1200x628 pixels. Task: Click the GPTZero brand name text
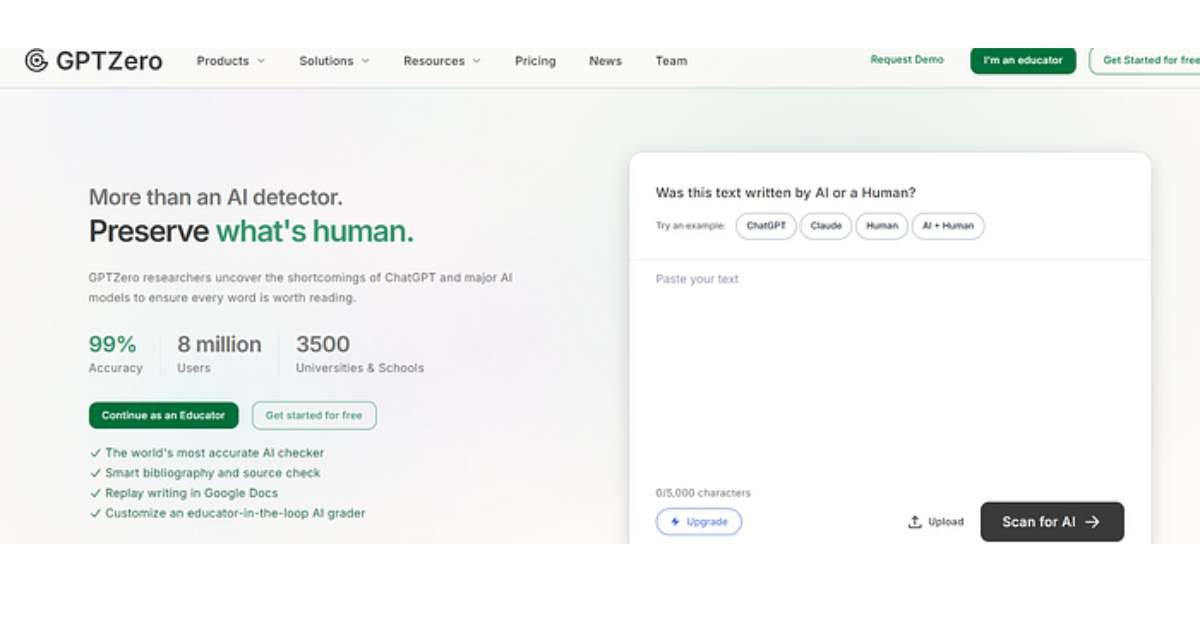(x=109, y=61)
